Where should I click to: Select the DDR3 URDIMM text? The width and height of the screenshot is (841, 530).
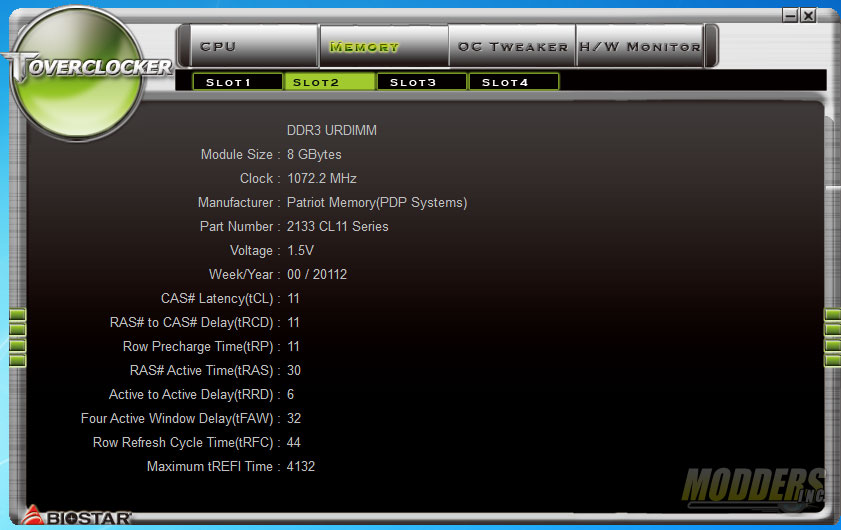click(331, 130)
